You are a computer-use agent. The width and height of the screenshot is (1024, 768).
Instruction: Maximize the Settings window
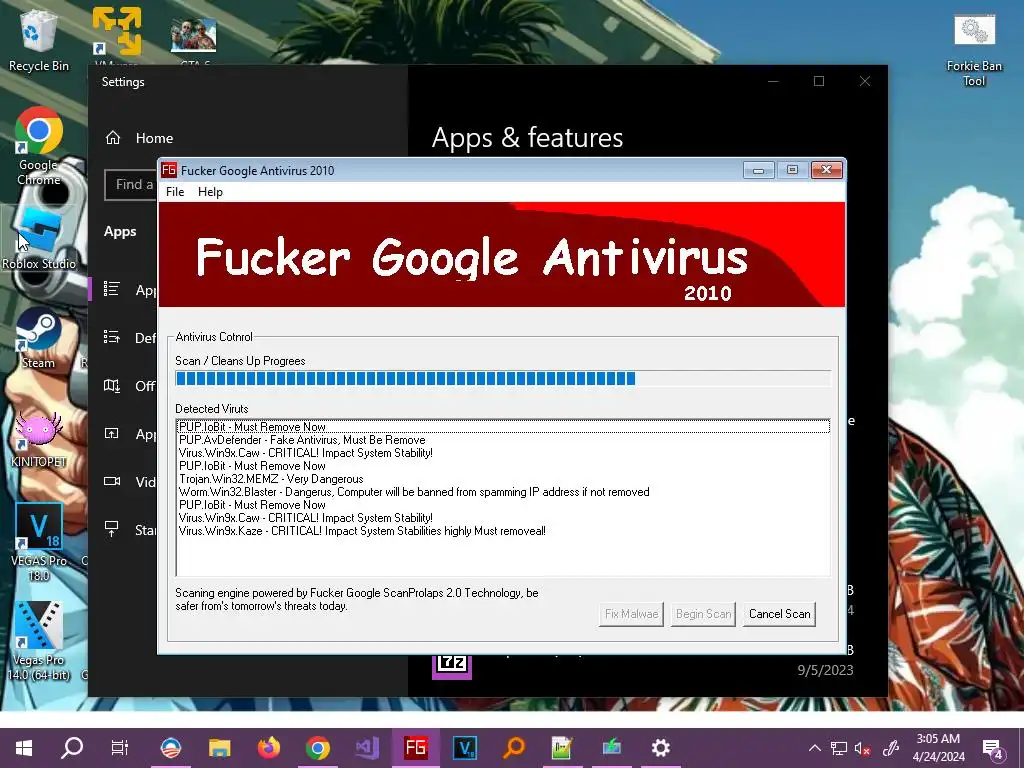[x=819, y=81]
